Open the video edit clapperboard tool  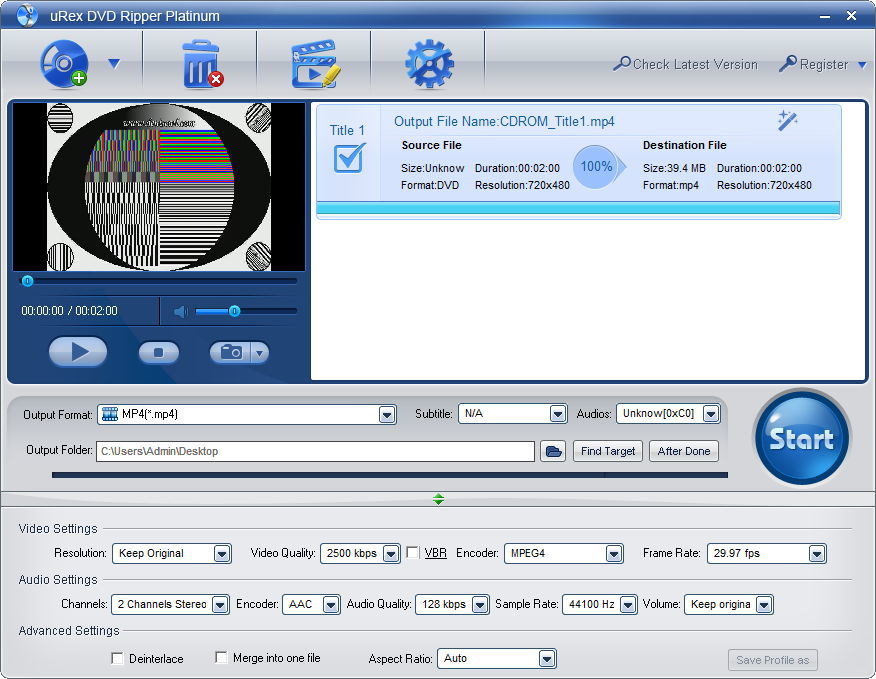(x=316, y=64)
